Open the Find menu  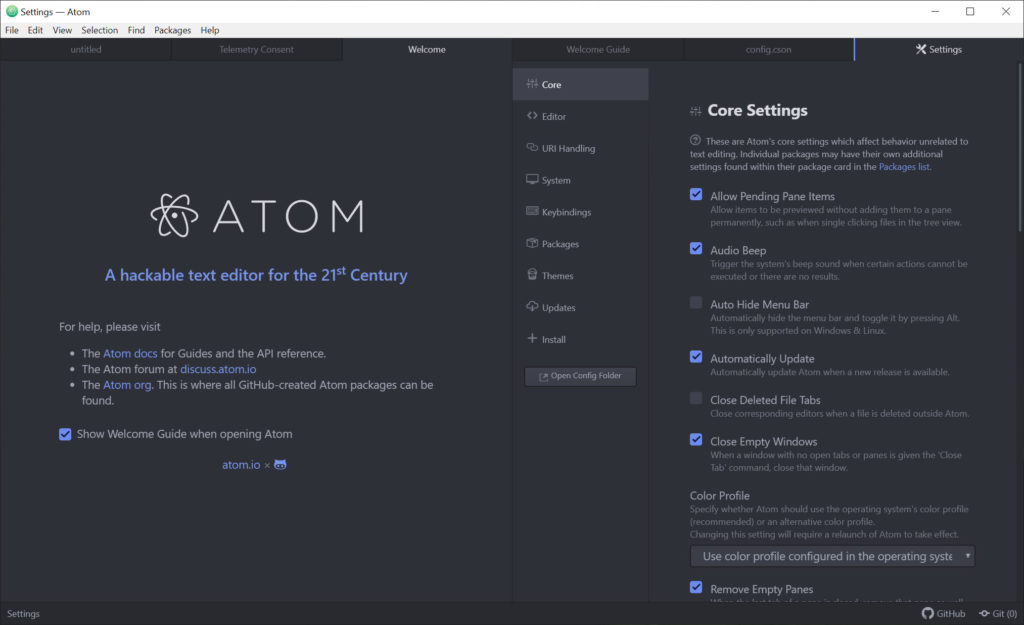(x=136, y=30)
